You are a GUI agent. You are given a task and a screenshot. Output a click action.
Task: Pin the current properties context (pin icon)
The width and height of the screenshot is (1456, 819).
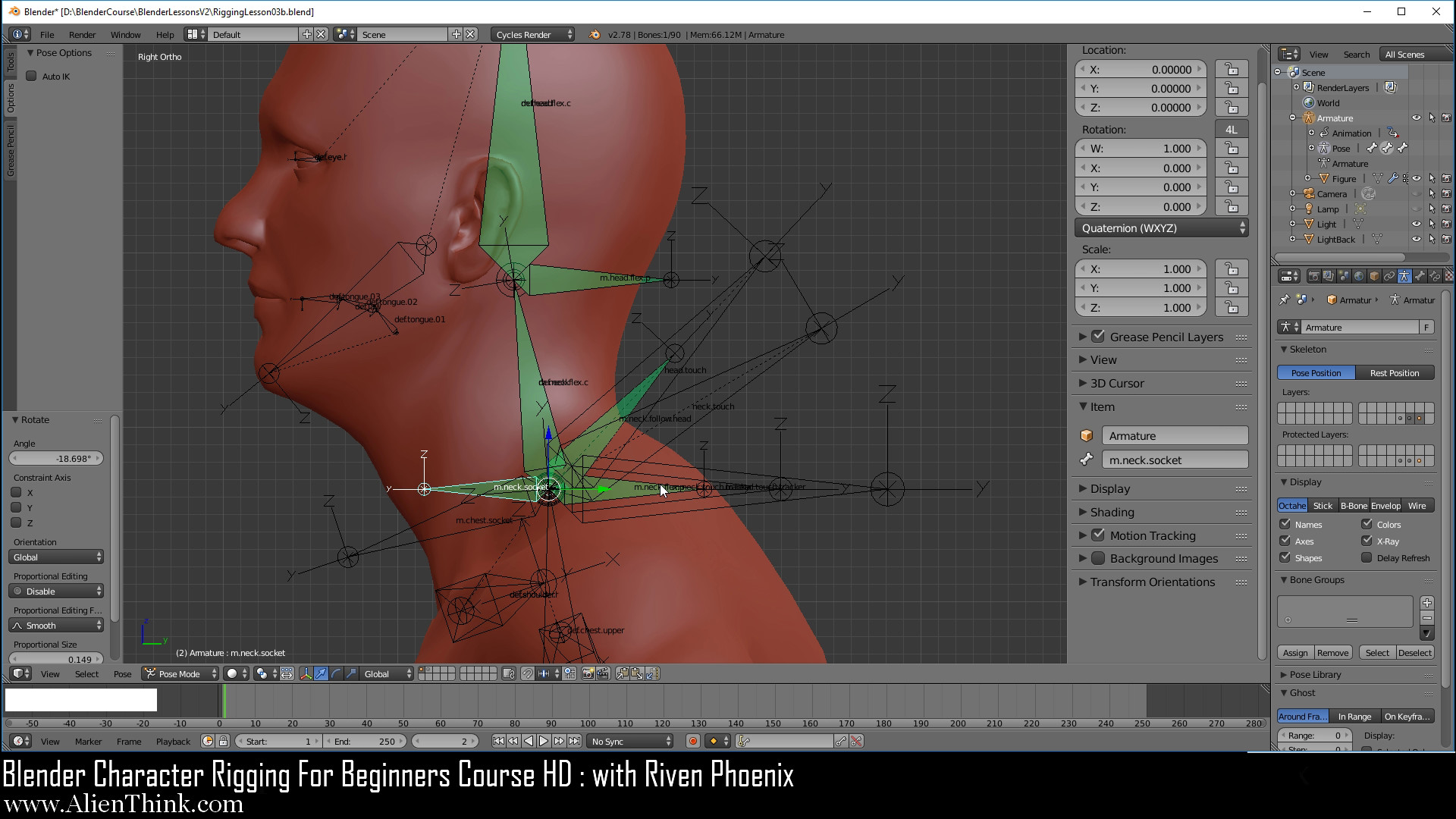click(x=1285, y=300)
